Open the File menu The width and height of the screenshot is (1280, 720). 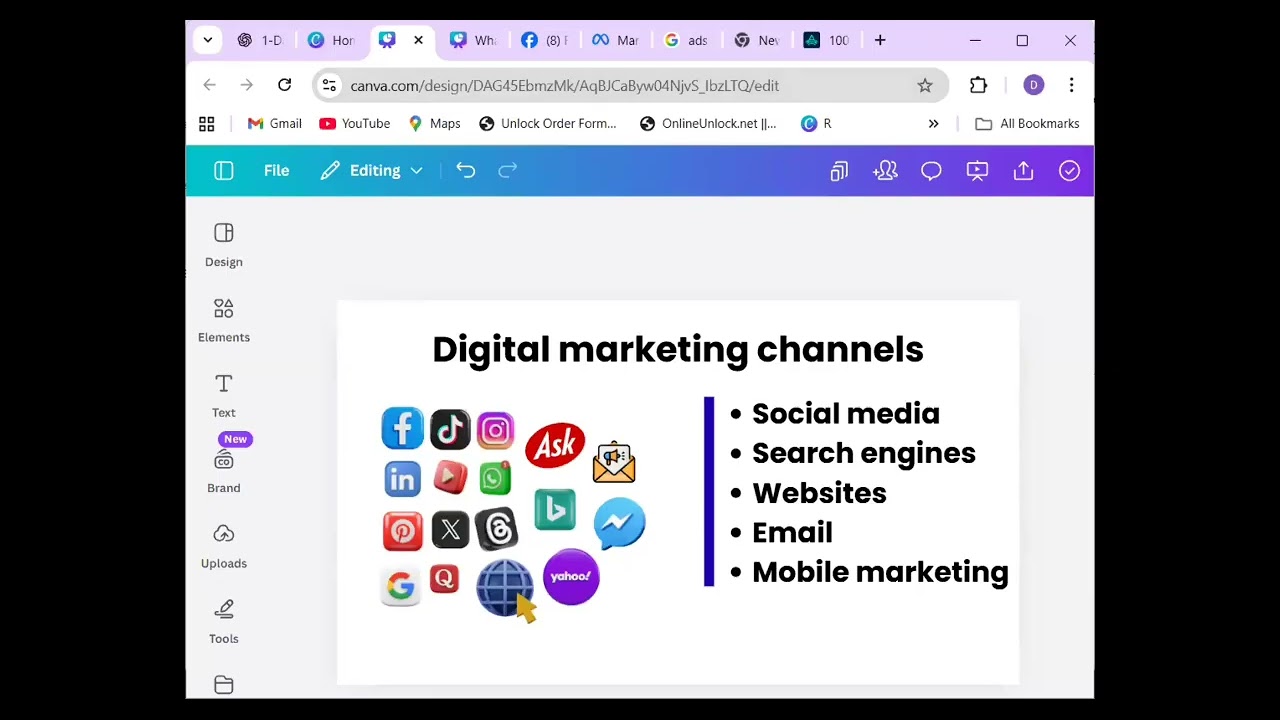point(276,171)
